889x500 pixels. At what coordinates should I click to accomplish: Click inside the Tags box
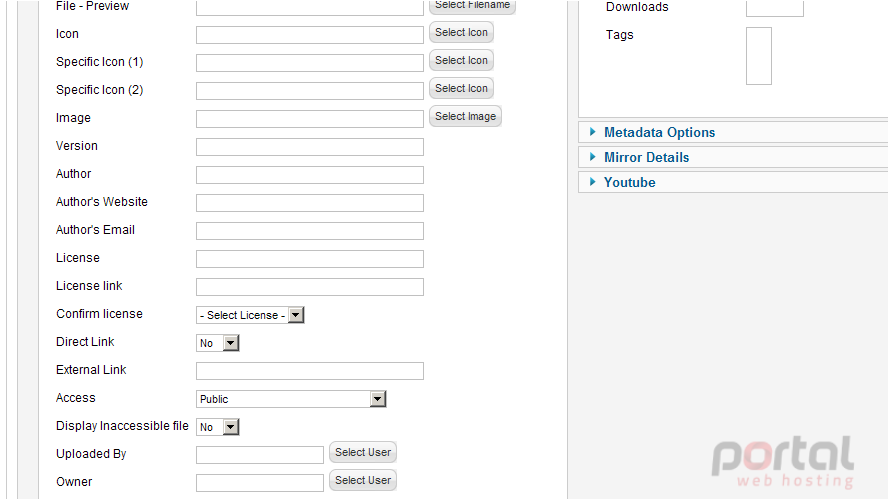coord(759,56)
